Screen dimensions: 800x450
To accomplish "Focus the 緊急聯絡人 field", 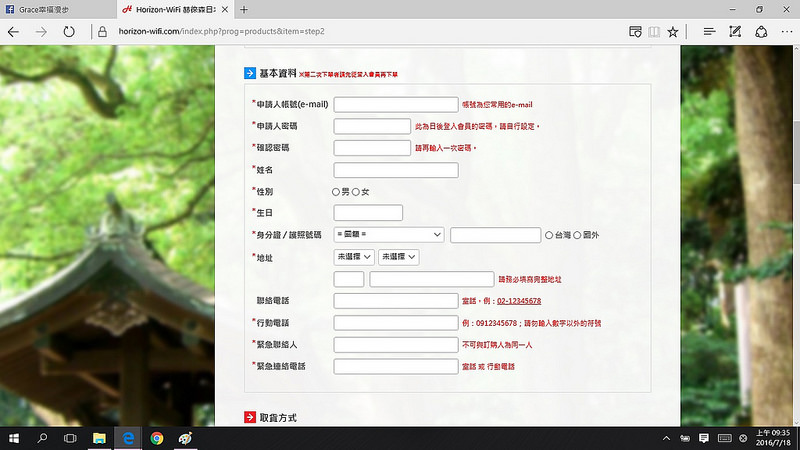I will tap(396, 344).
